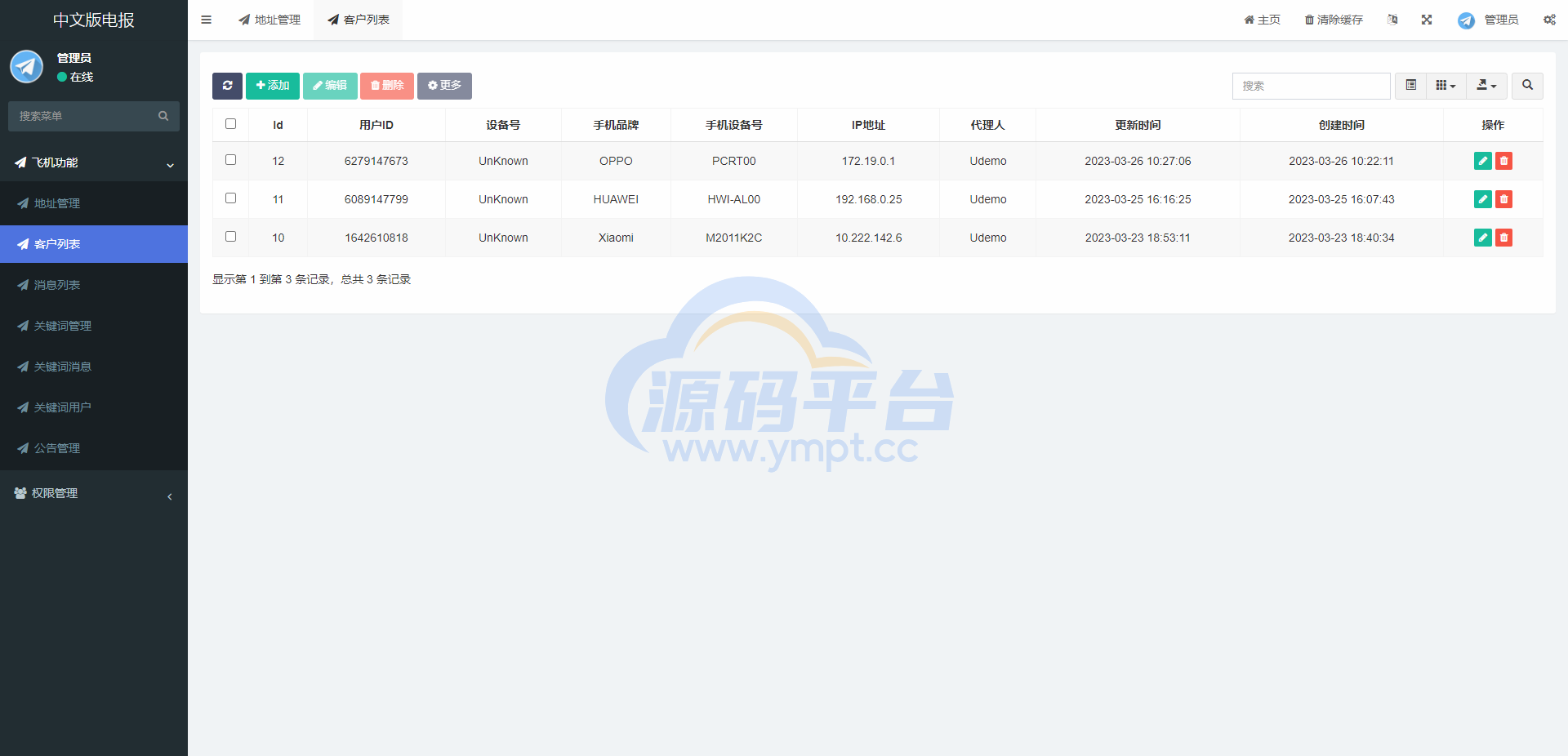
Task: Toggle card view for the table
Action: [x=1410, y=86]
